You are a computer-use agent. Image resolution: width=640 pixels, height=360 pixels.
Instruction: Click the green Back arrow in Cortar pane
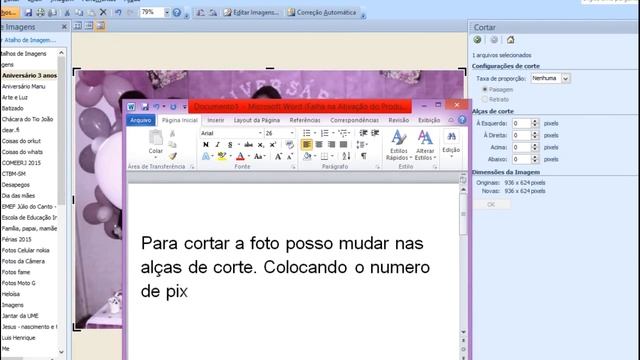477,40
